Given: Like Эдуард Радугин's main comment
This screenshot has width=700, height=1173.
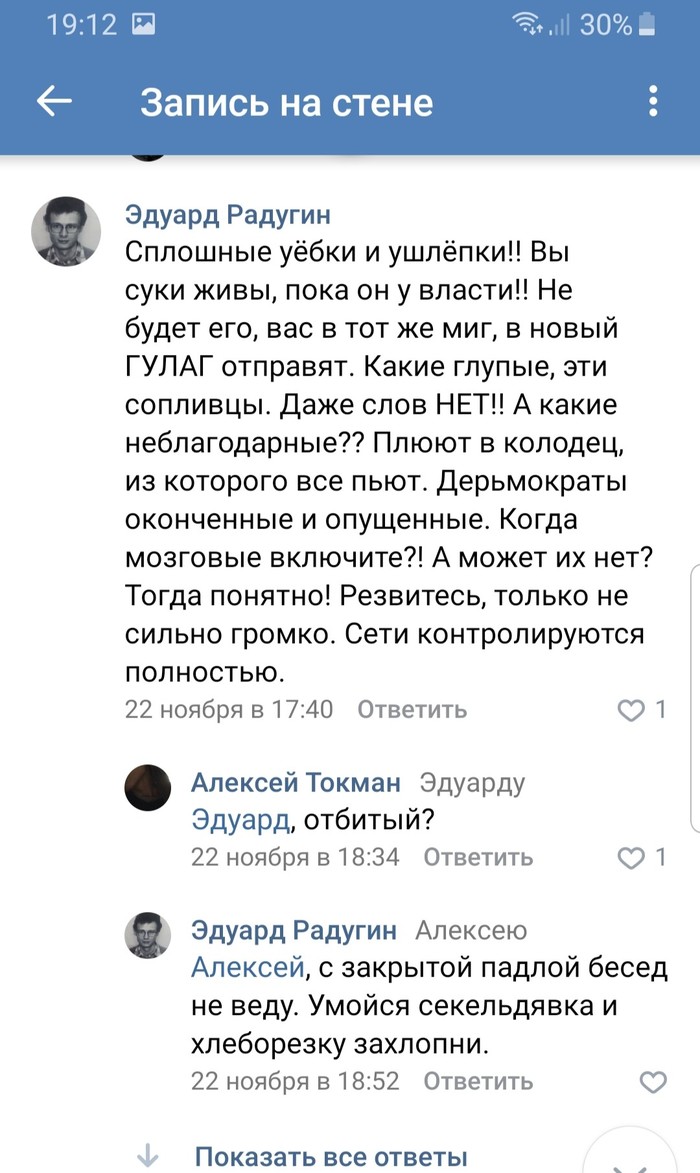Looking at the screenshot, I should point(631,710).
